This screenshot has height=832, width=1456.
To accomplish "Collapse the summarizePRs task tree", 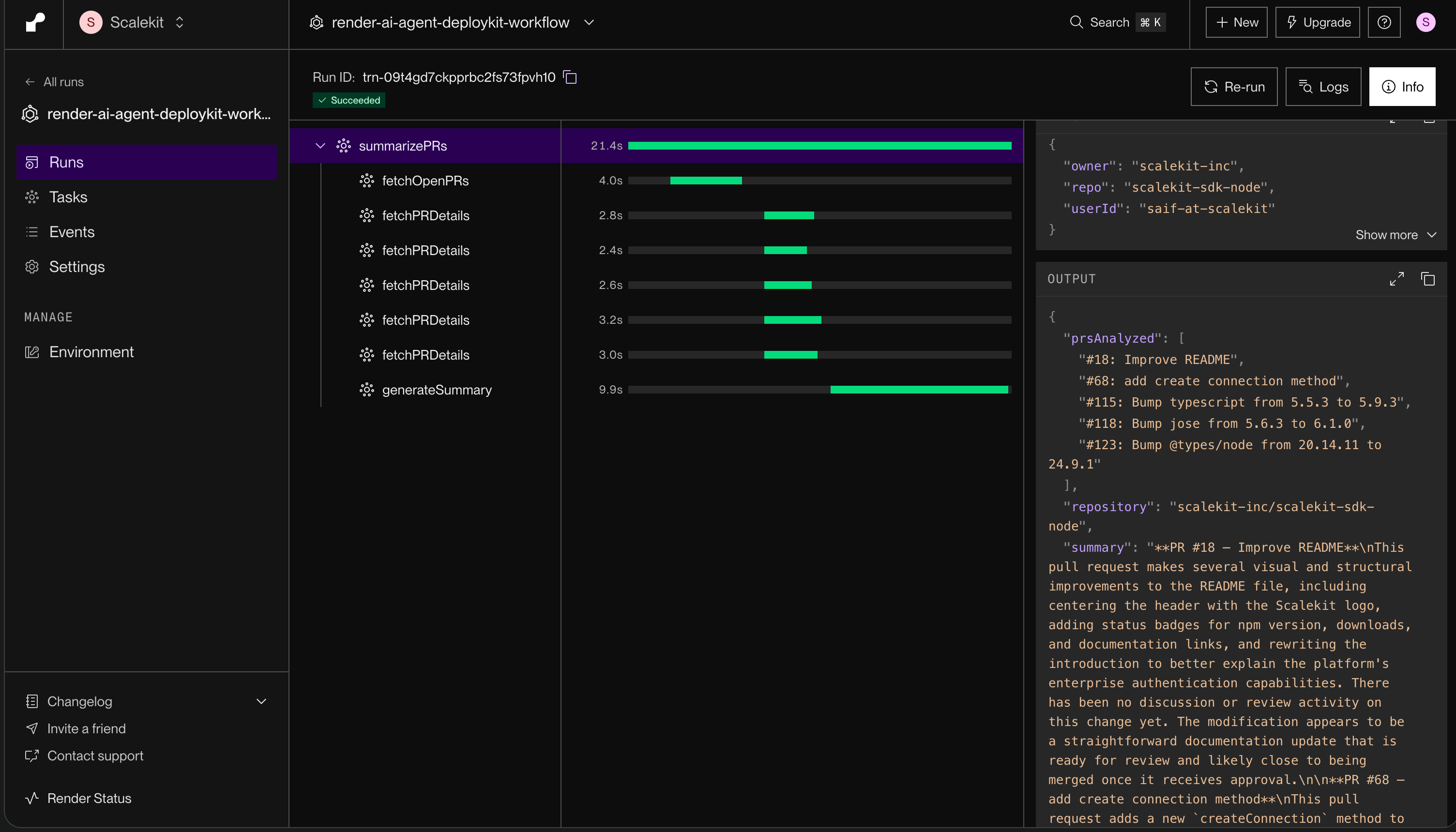I will [x=320, y=146].
